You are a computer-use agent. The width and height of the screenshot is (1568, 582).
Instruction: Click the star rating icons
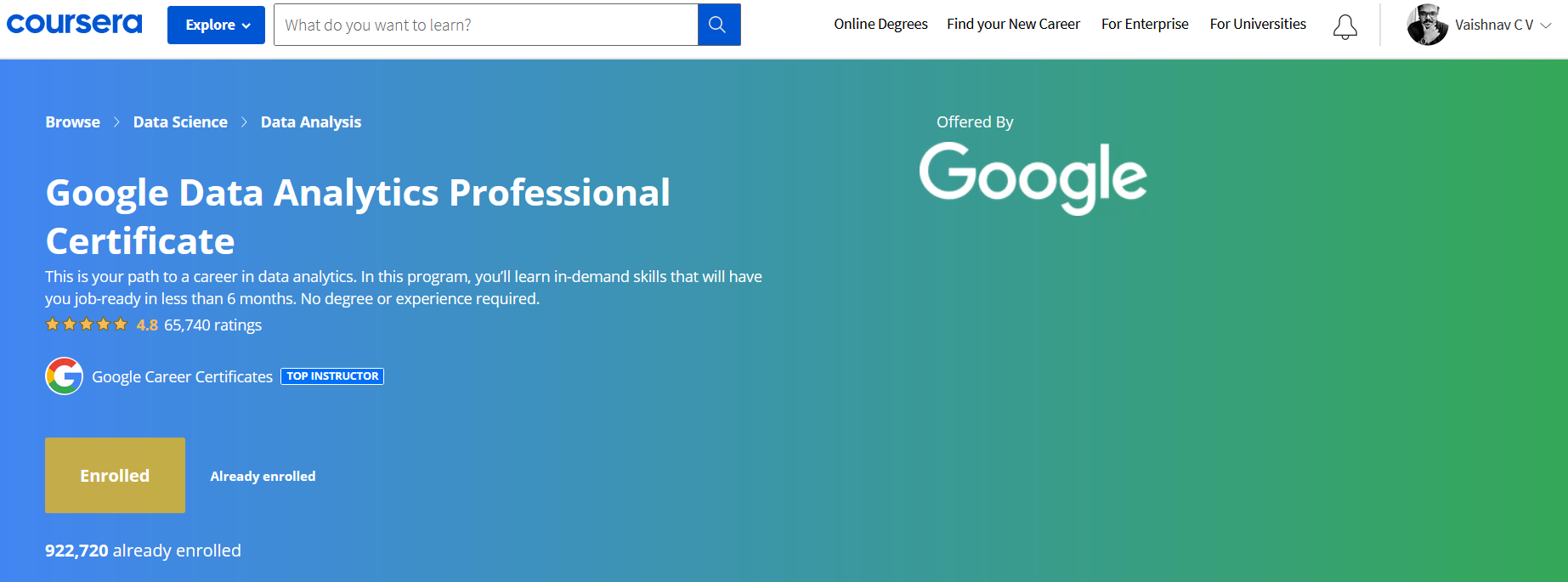coord(87,325)
